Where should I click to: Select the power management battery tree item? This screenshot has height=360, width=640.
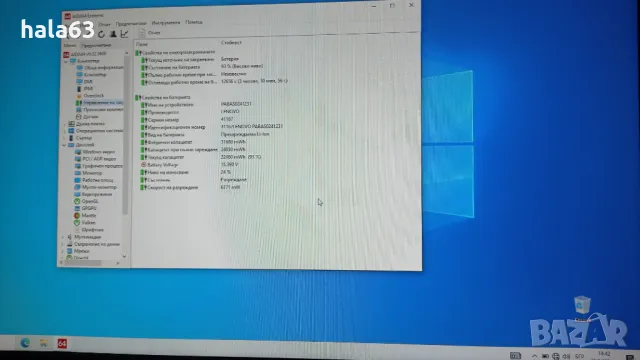tap(100, 103)
